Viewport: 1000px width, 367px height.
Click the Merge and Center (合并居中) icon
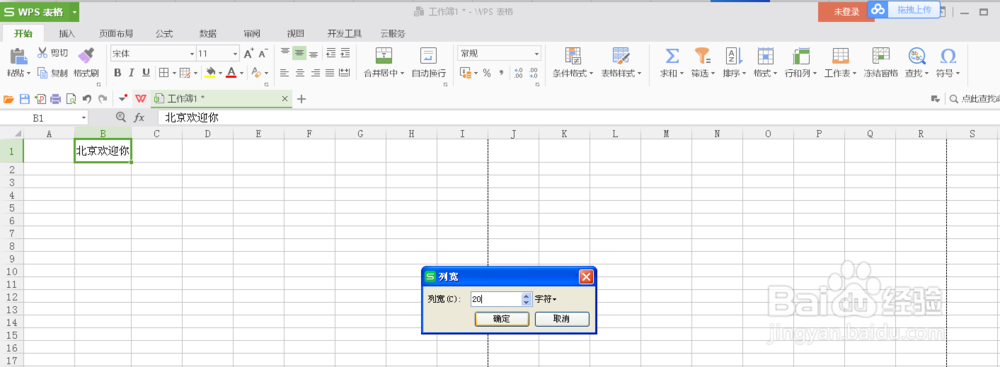click(x=383, y=56)
